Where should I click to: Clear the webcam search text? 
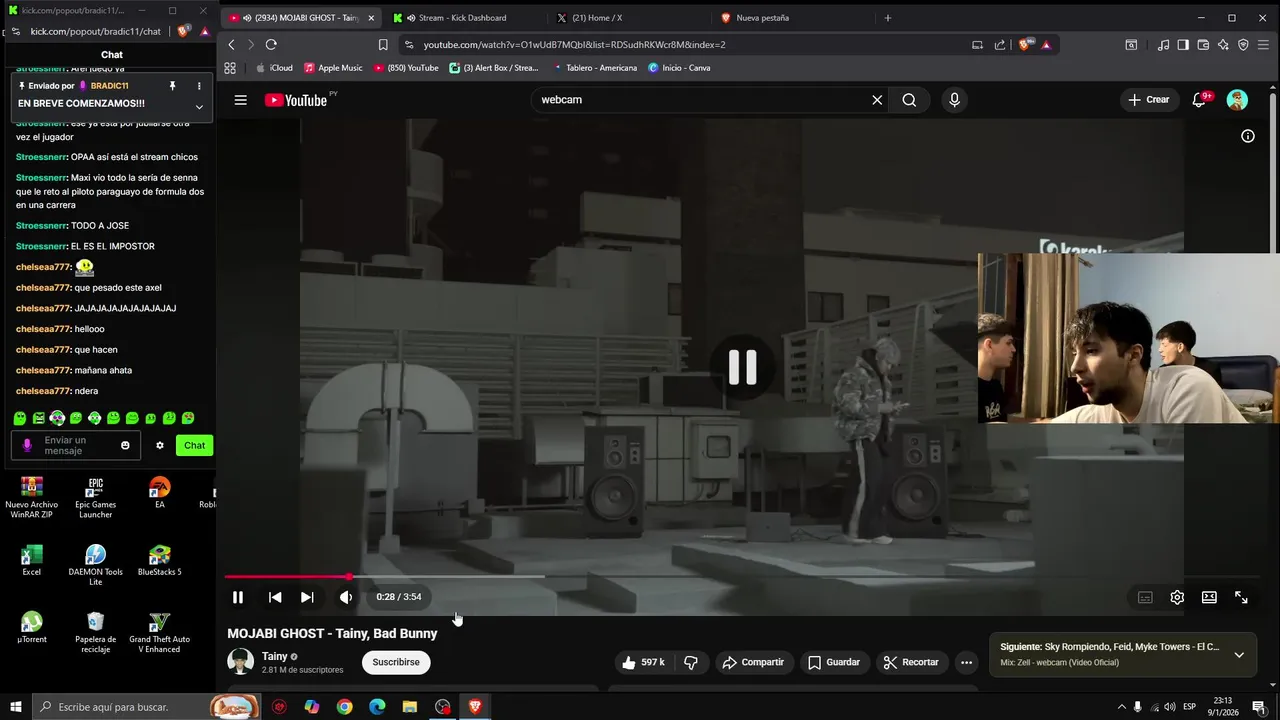point(877,100)
